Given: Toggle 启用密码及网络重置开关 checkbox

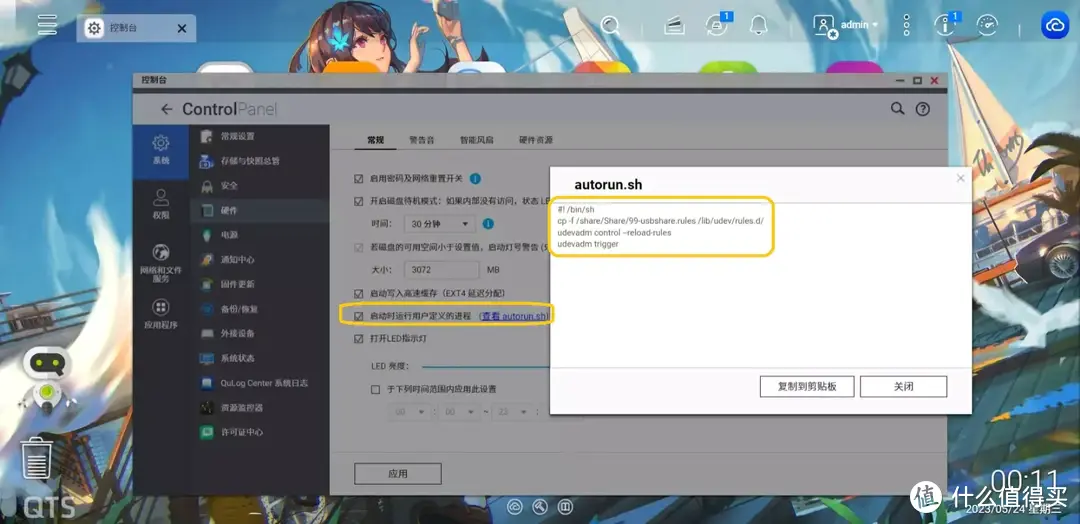Looking at the screenshot, I should coord(358,178).
